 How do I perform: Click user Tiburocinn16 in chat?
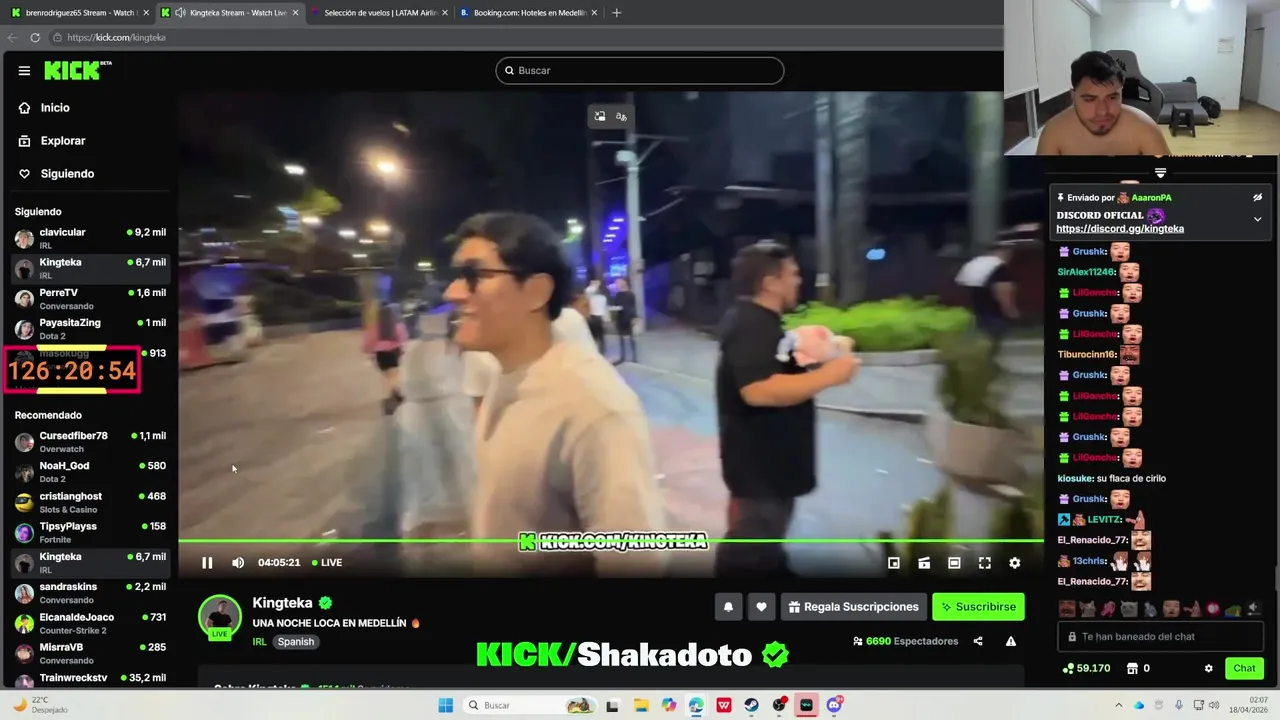[x=1086, y=354]
